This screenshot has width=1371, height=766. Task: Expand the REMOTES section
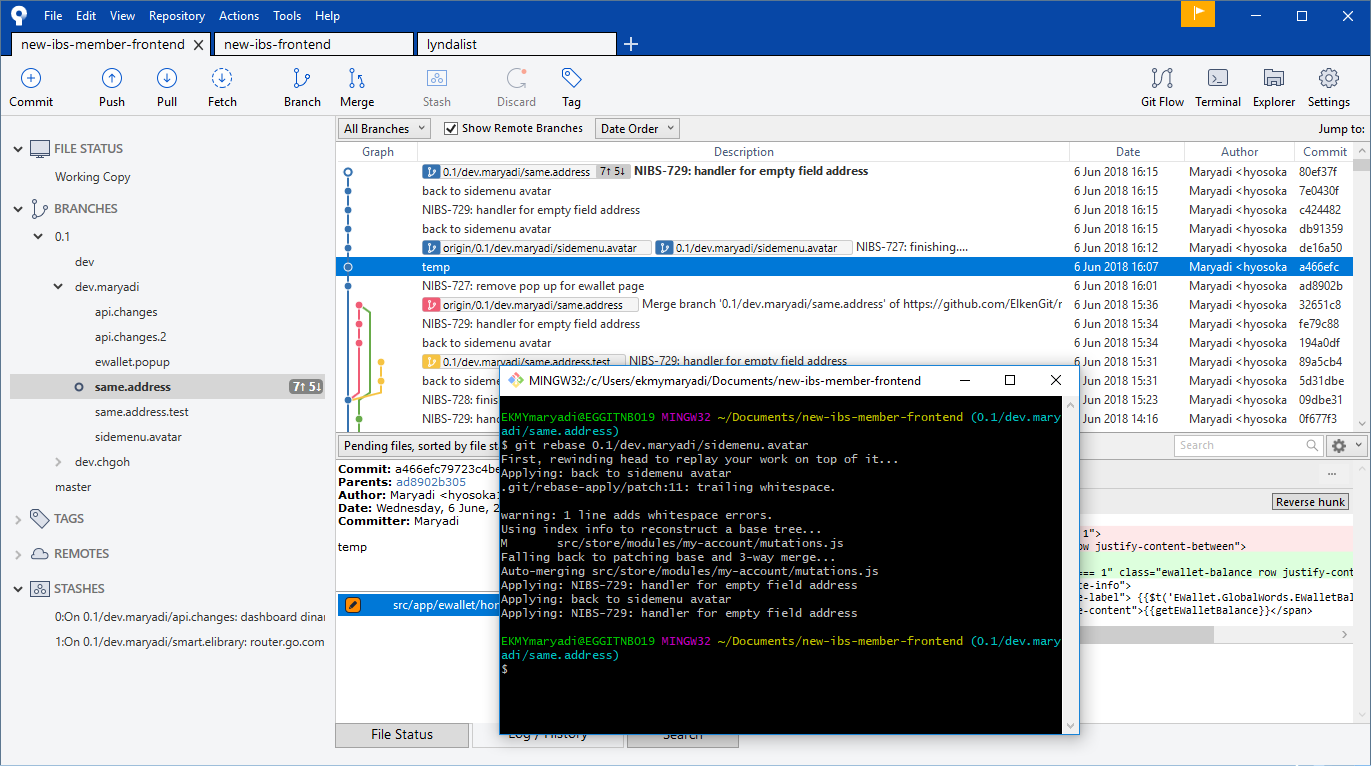pos(17,554)
